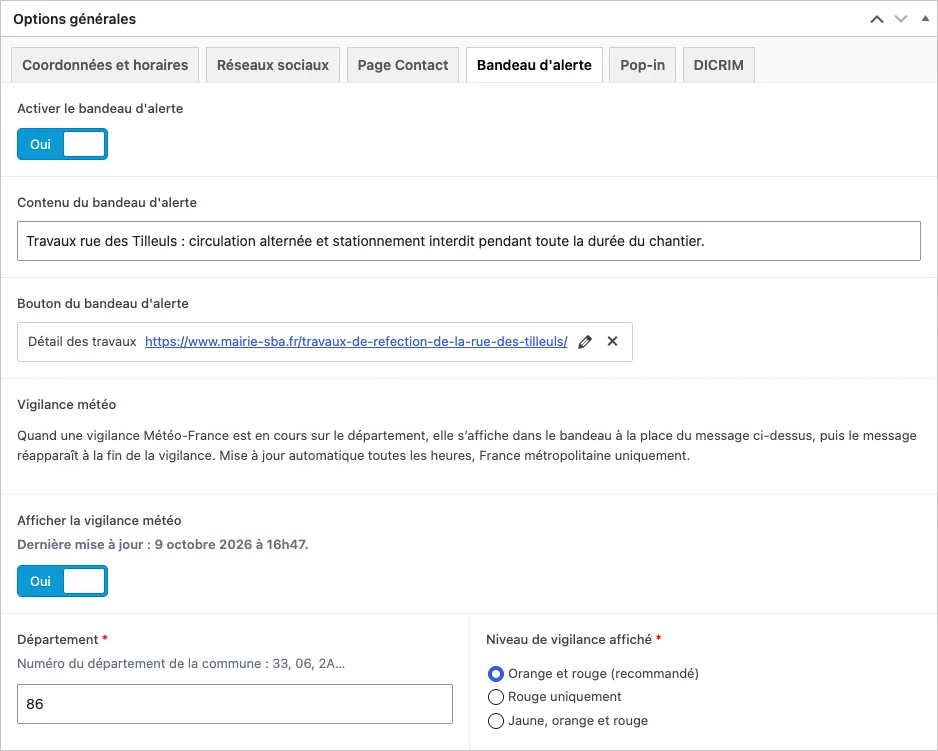The width and height of the screenshot is (938, 751).
Task: Open the travaux rue des tilleuls link
Action: 356,342
